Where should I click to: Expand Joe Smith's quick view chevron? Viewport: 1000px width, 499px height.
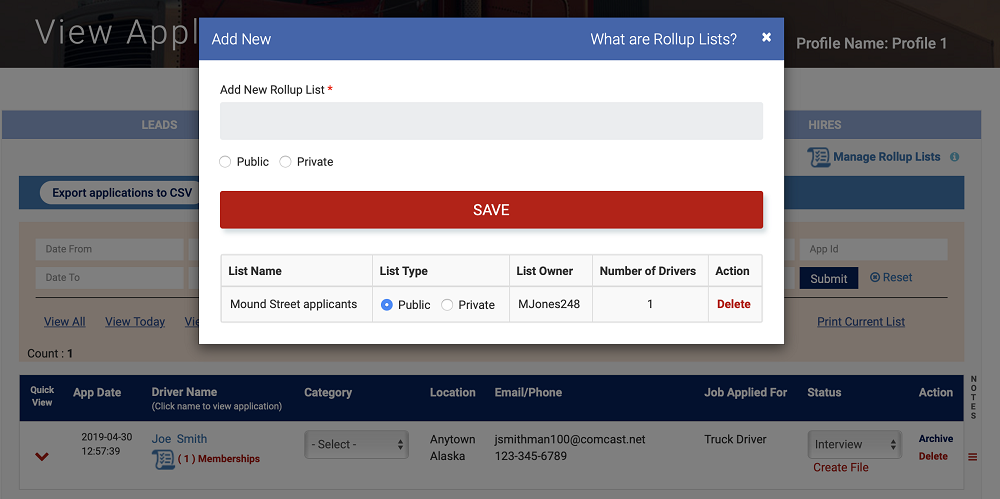click(x=42, y=456)
